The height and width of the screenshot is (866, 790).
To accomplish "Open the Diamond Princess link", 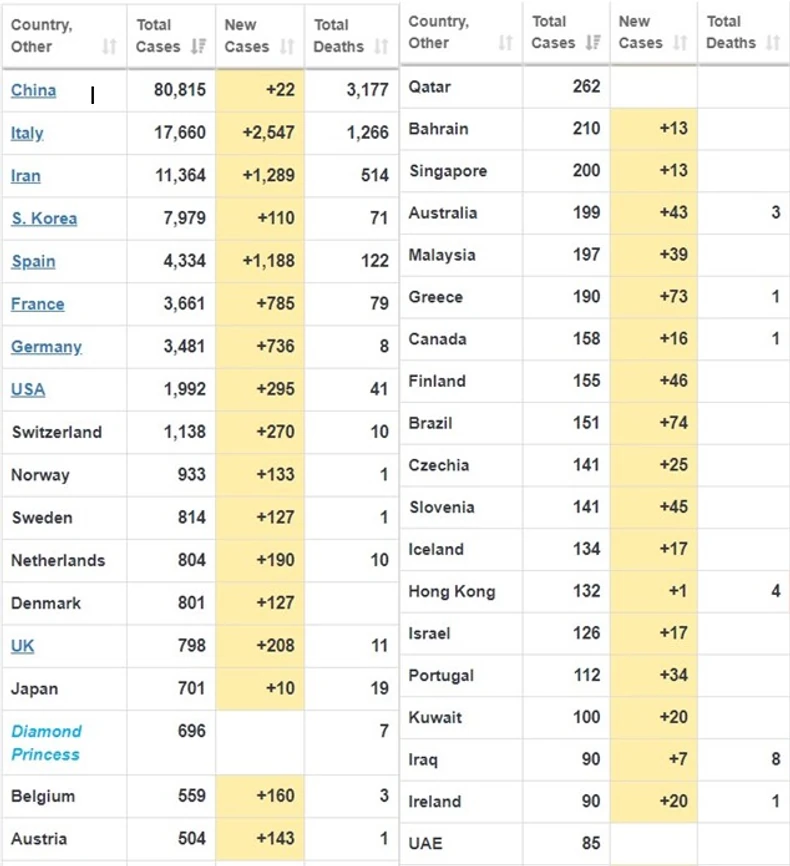I will click(x=46, y=743).
